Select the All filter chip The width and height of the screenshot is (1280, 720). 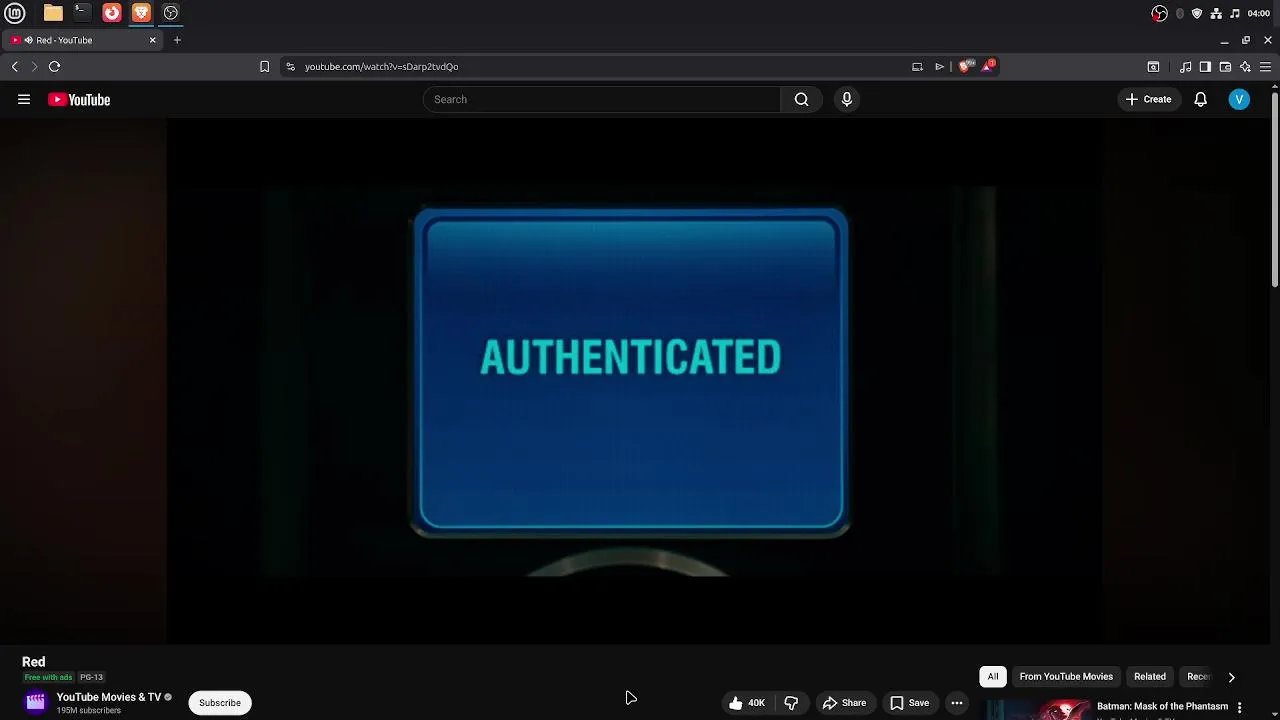tap(993, 677)
